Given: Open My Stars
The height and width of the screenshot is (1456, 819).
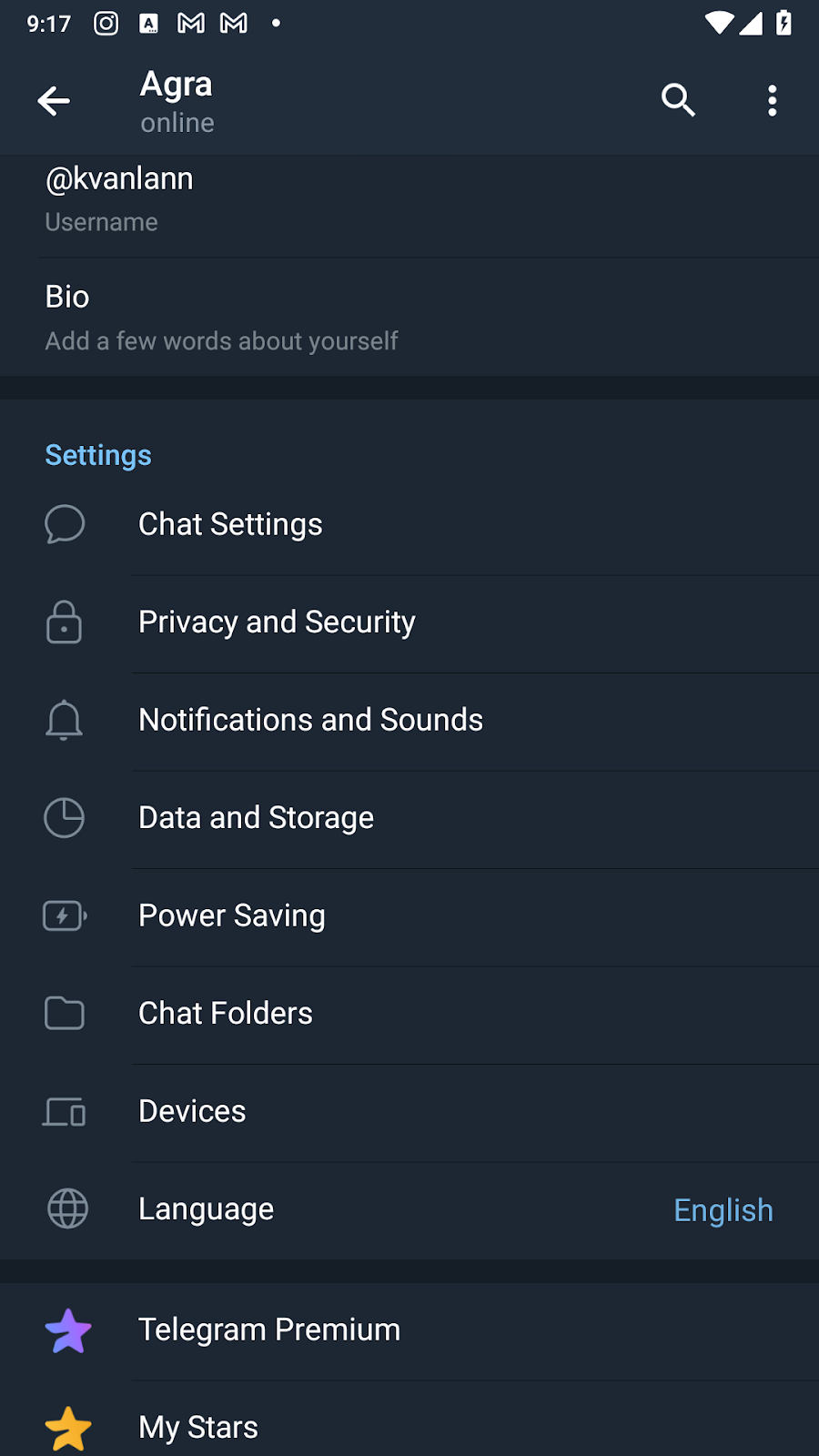Looking at the screenshot, I should click(x=198, y=1427).
